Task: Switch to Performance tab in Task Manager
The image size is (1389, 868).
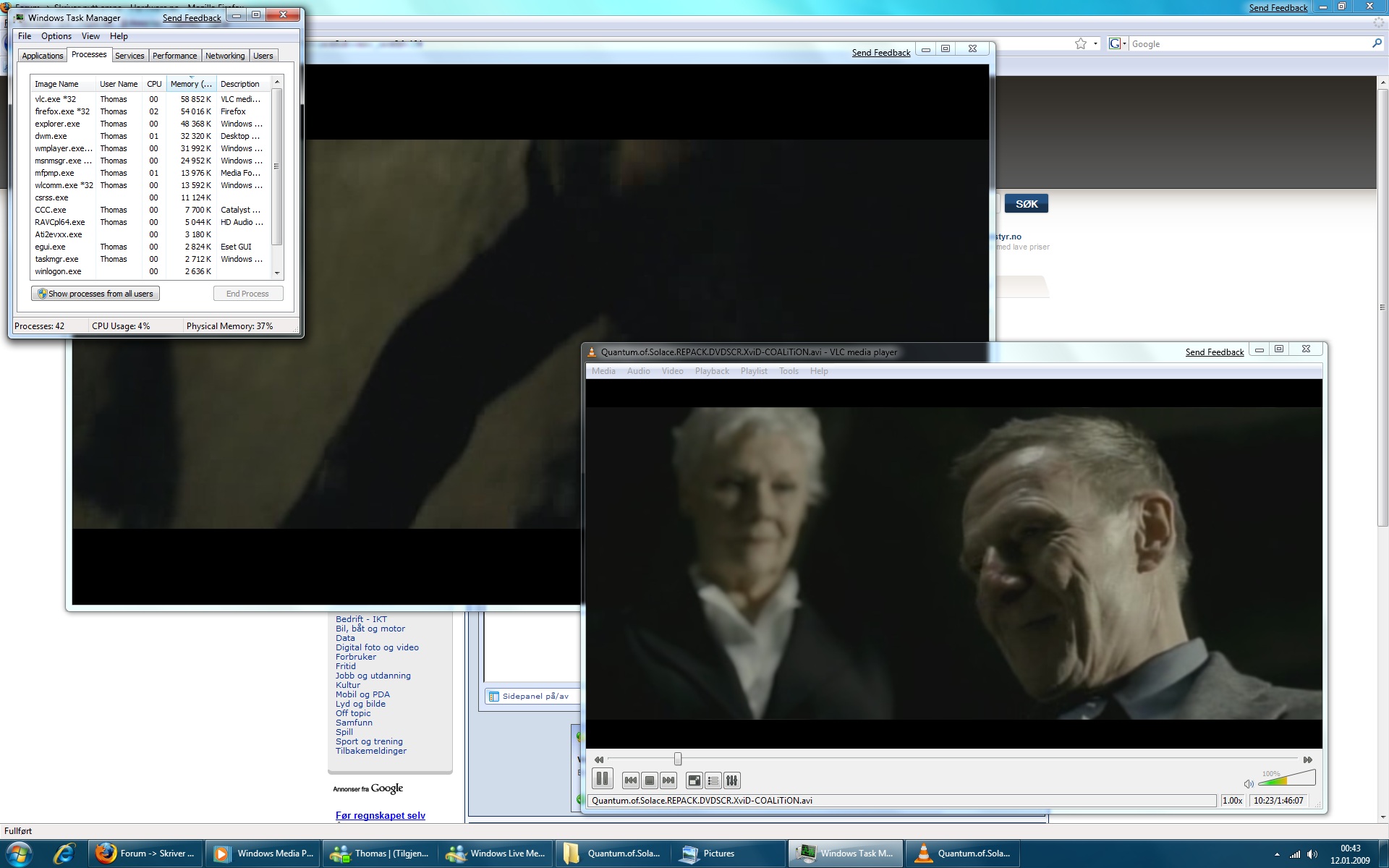Action: point(174,56)
